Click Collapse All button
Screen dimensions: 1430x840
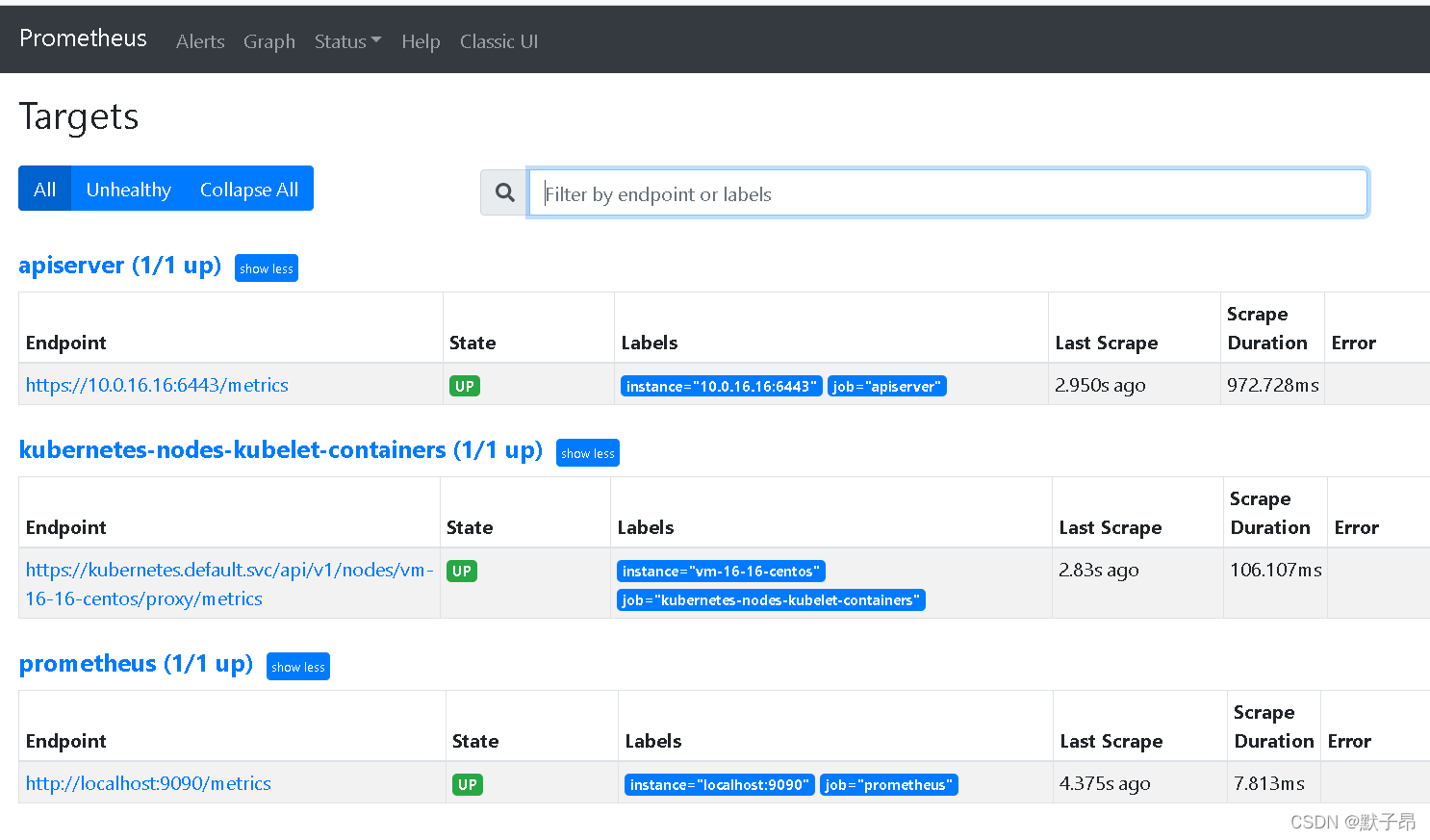coord(249,189)
